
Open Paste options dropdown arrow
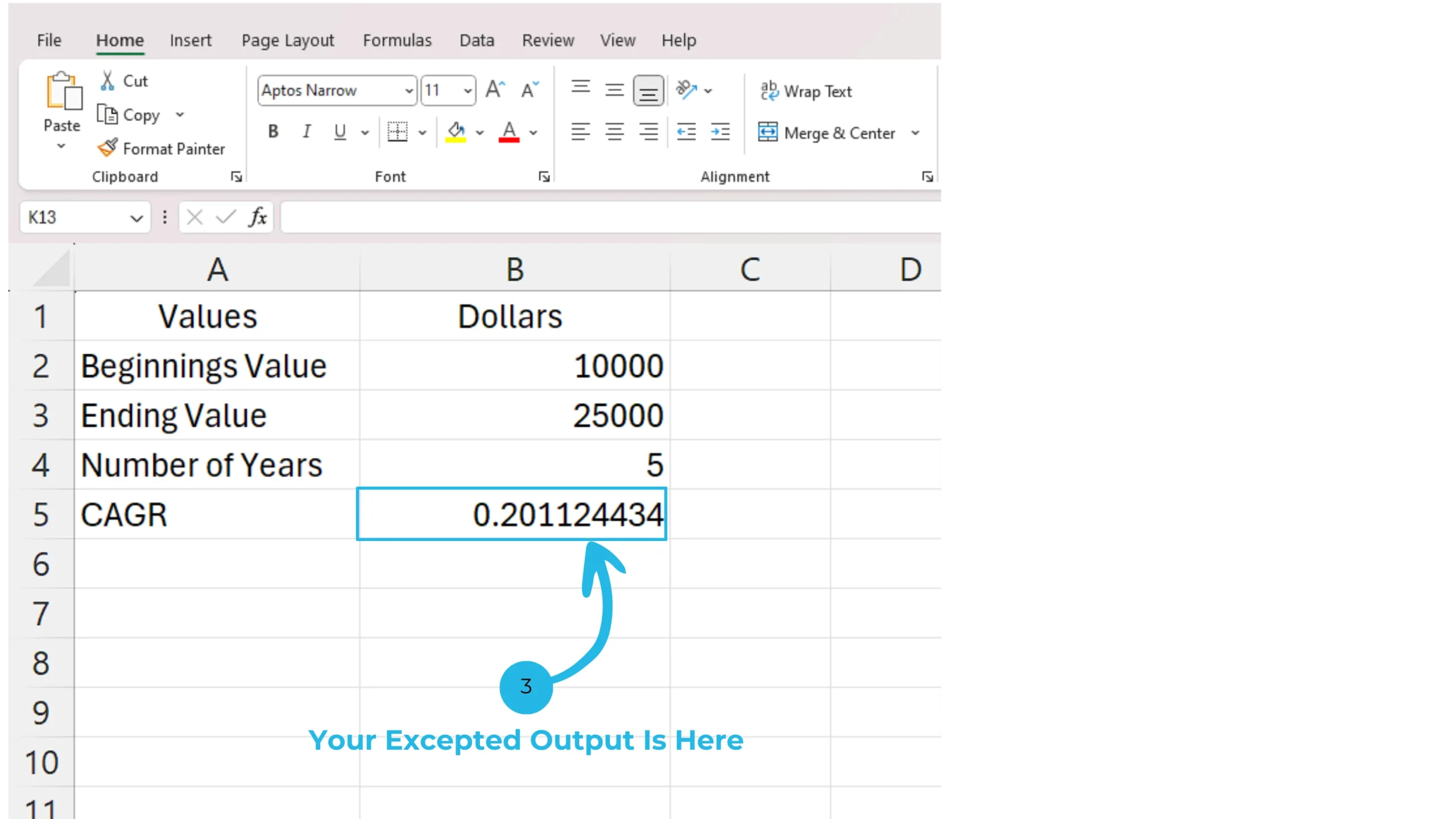[61, 146]
